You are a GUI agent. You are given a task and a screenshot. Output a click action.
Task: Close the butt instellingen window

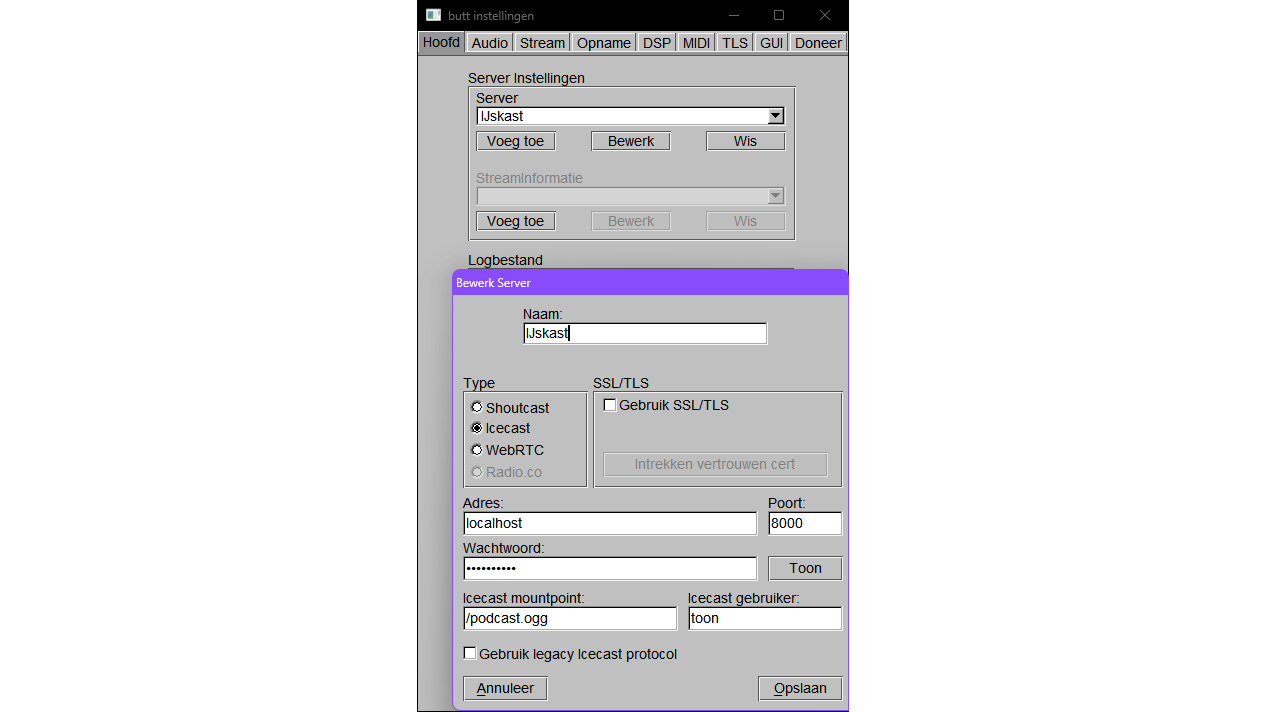point(825,15)
